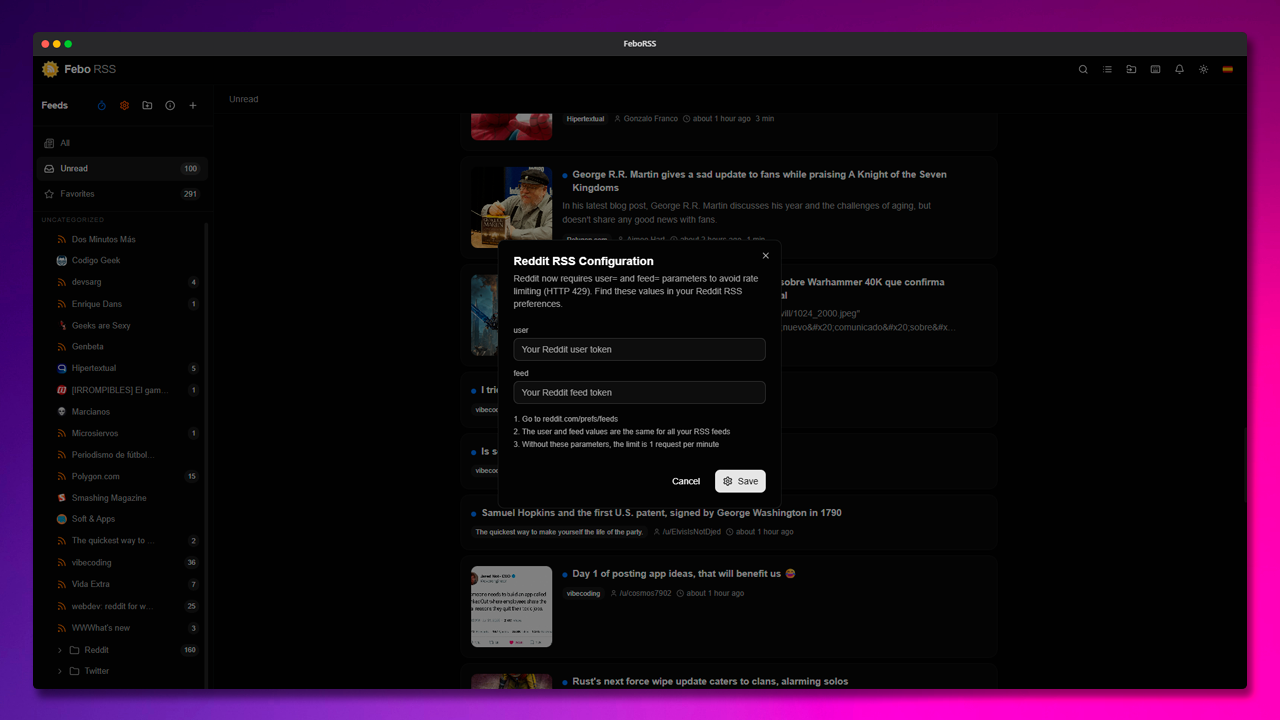Image resolution: width=1280 pixels, height=720 pixels.
Task: Click the Hipertextual feed icon
Action: [62, 369]
